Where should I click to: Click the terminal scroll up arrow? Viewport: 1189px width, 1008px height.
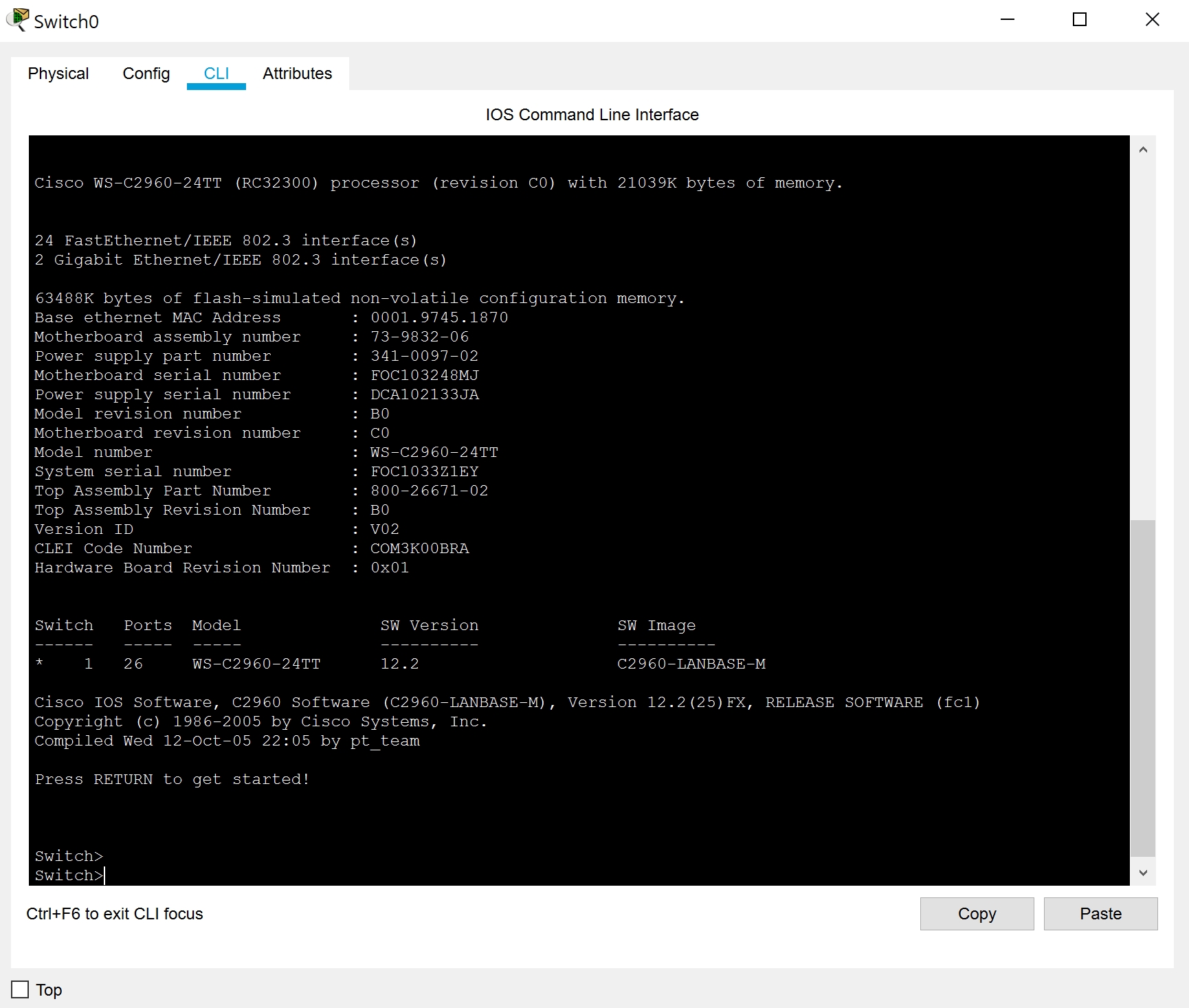(x=1143, y=149)
